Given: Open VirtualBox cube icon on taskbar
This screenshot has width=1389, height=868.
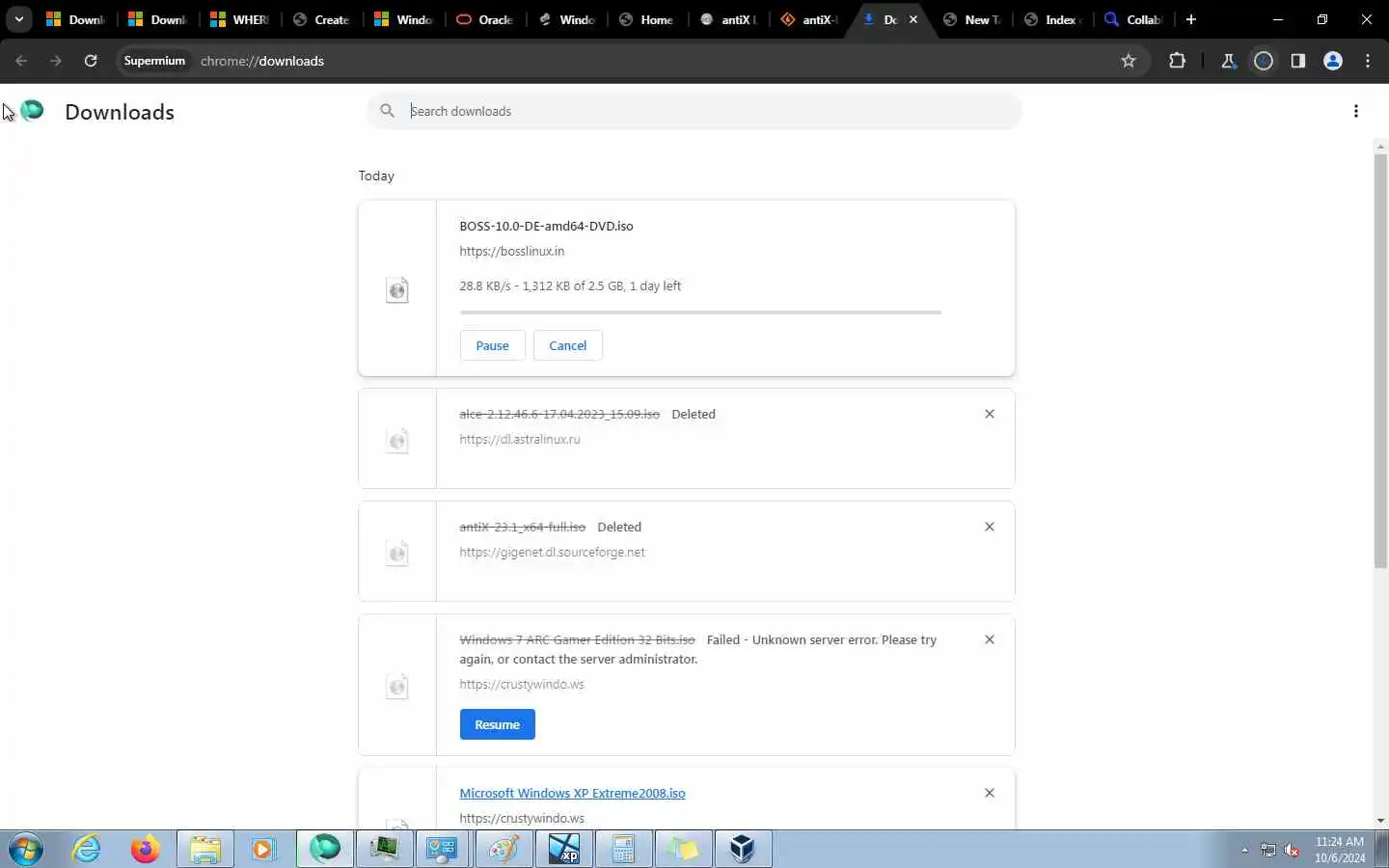Looking at the screenshot, I should click(x=742, y=849).
